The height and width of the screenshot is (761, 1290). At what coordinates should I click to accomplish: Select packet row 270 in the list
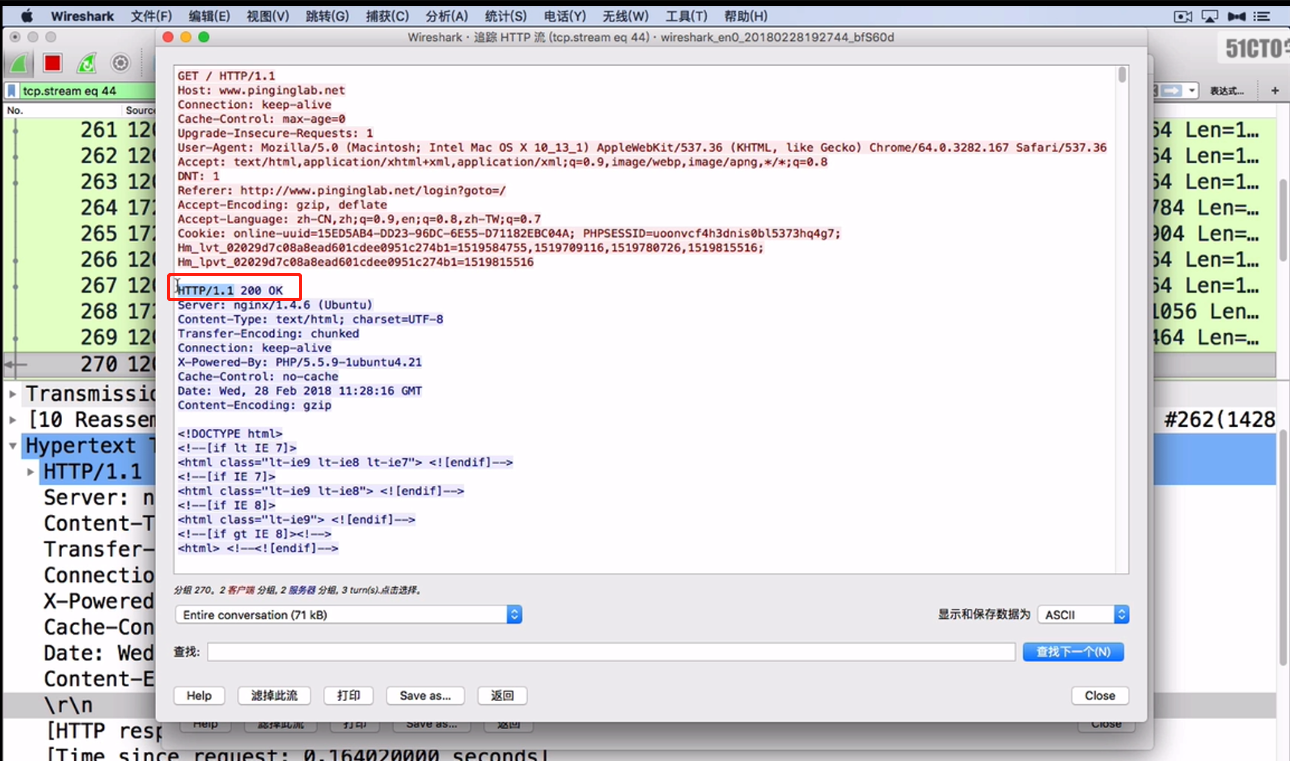[x=80, y=363]
